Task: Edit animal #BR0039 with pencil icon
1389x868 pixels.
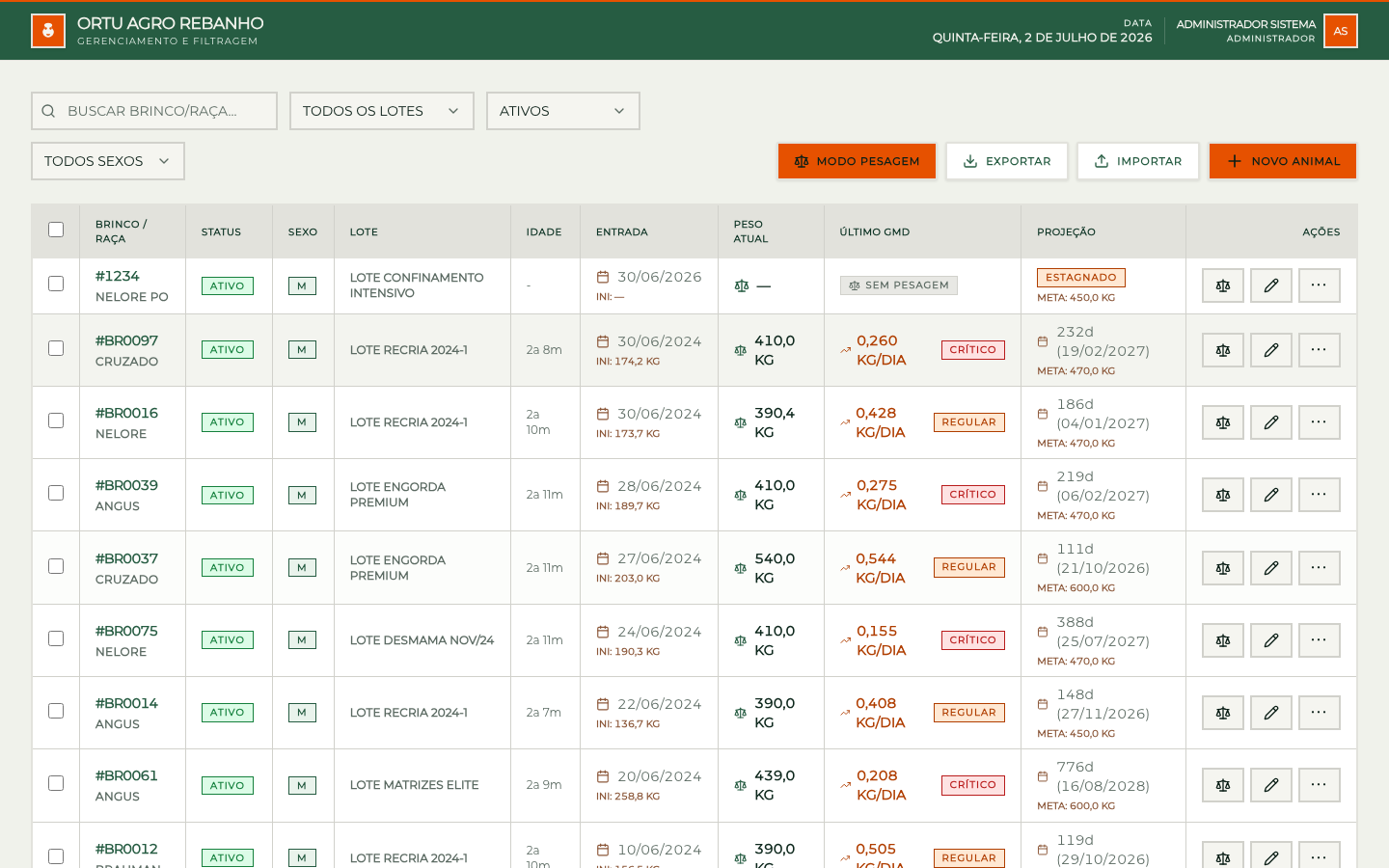Action: [1271, 495]
